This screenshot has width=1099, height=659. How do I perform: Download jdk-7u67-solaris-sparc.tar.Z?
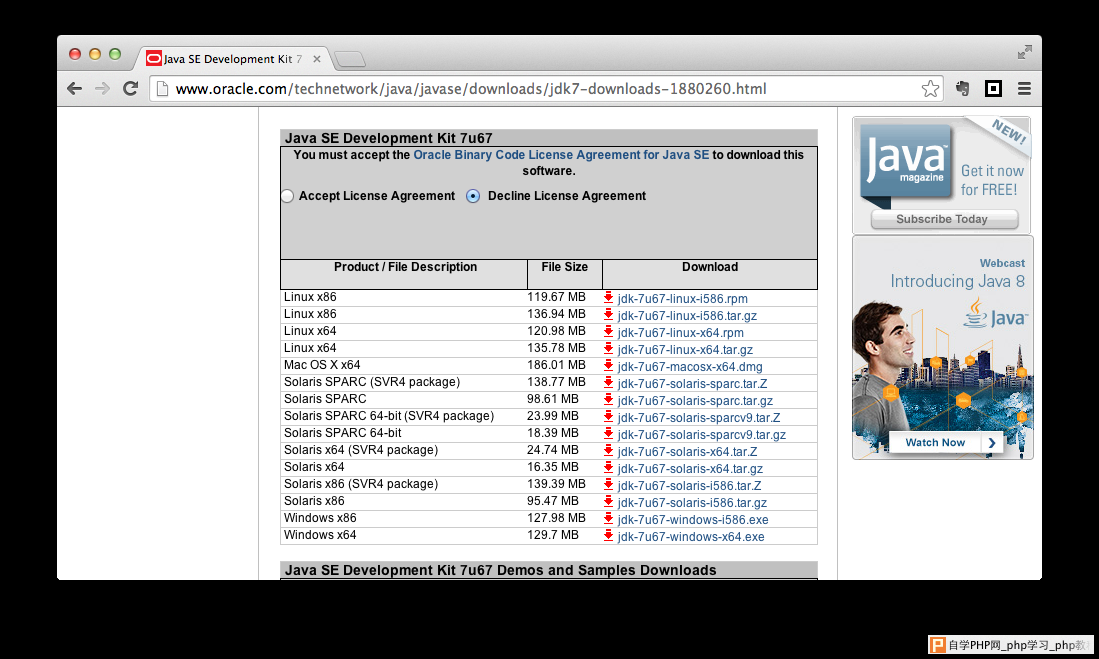tap(692, 383)
